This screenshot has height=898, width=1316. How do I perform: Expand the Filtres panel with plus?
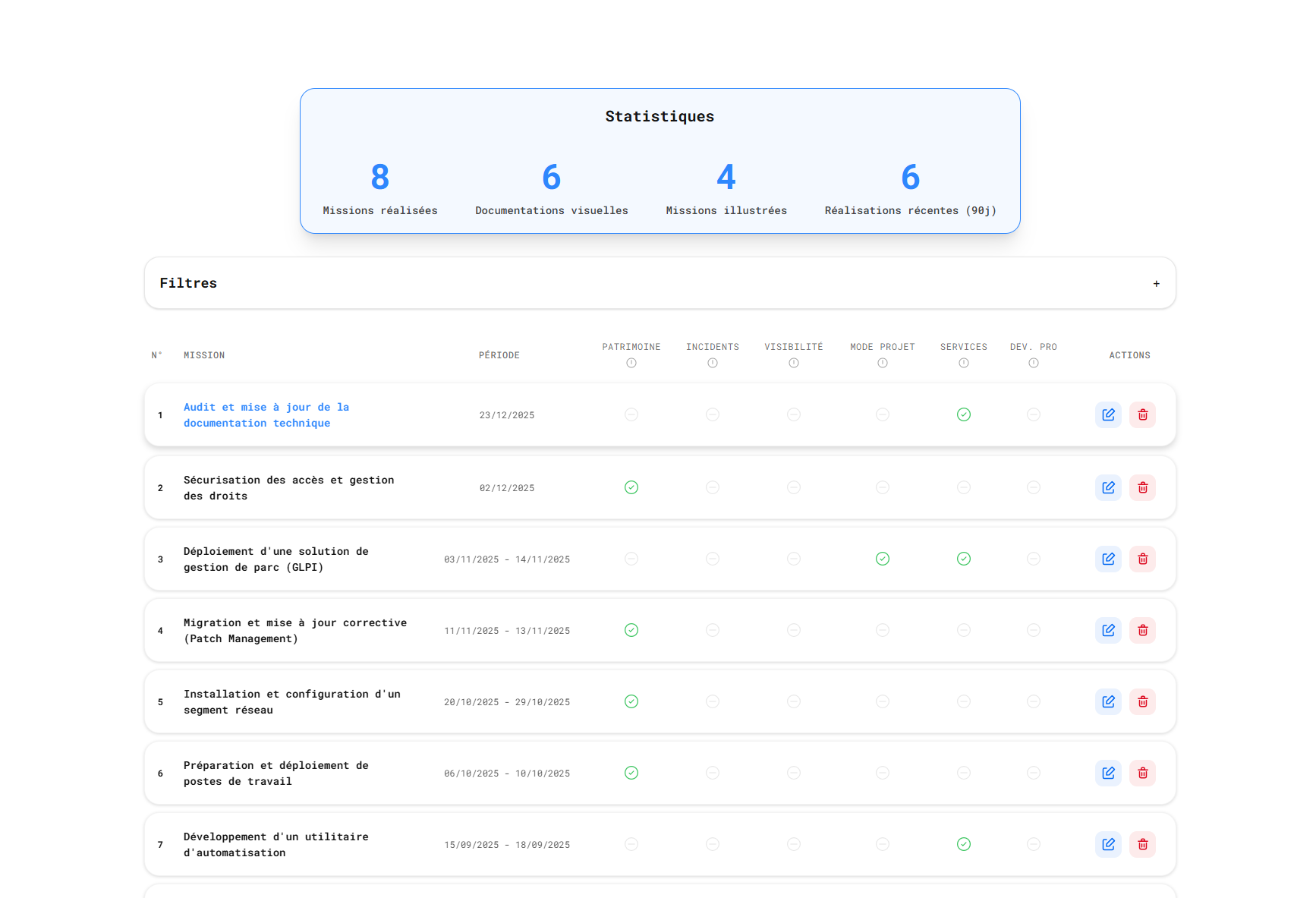(x=1156, y=283)
